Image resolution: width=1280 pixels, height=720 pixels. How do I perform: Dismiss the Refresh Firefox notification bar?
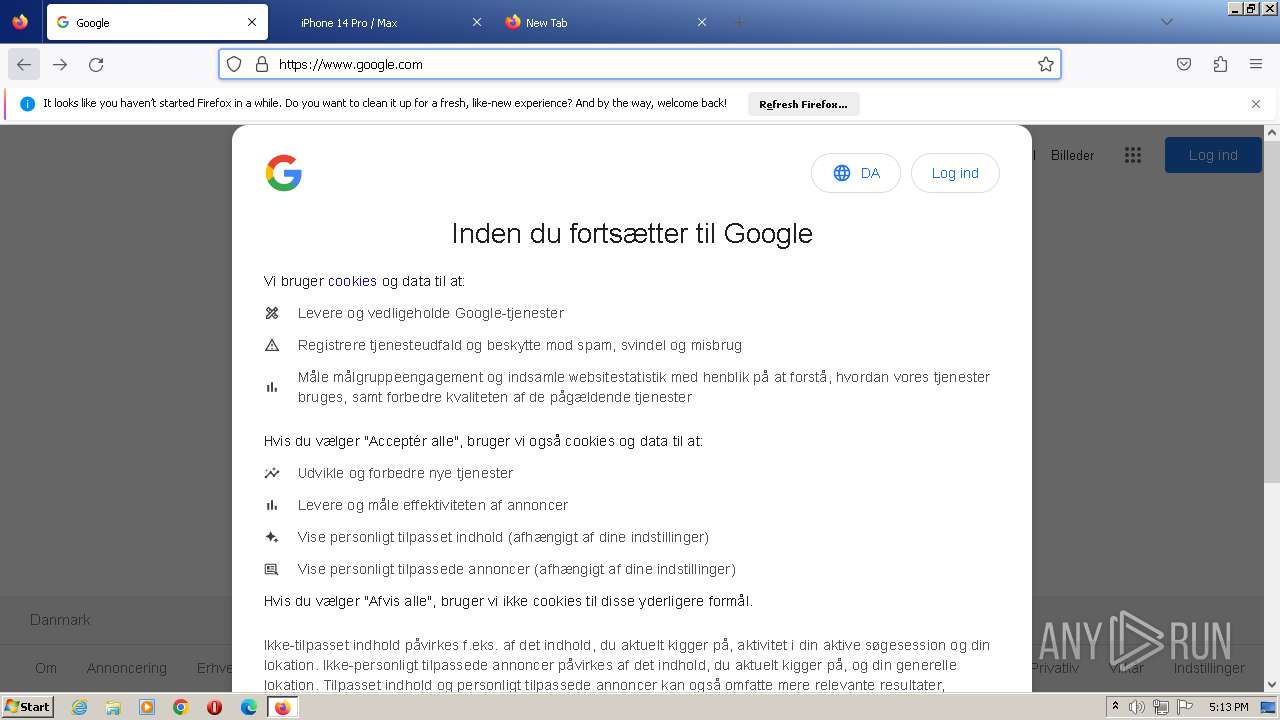(x=1256, y=103)
